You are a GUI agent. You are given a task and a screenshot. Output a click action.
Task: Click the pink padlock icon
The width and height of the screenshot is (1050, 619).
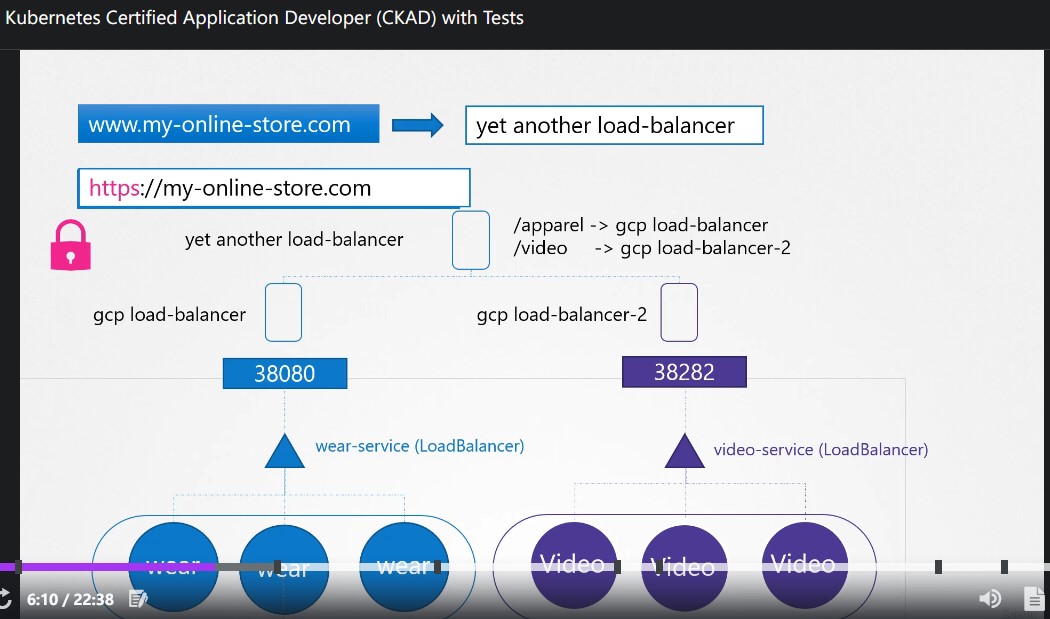70,245
